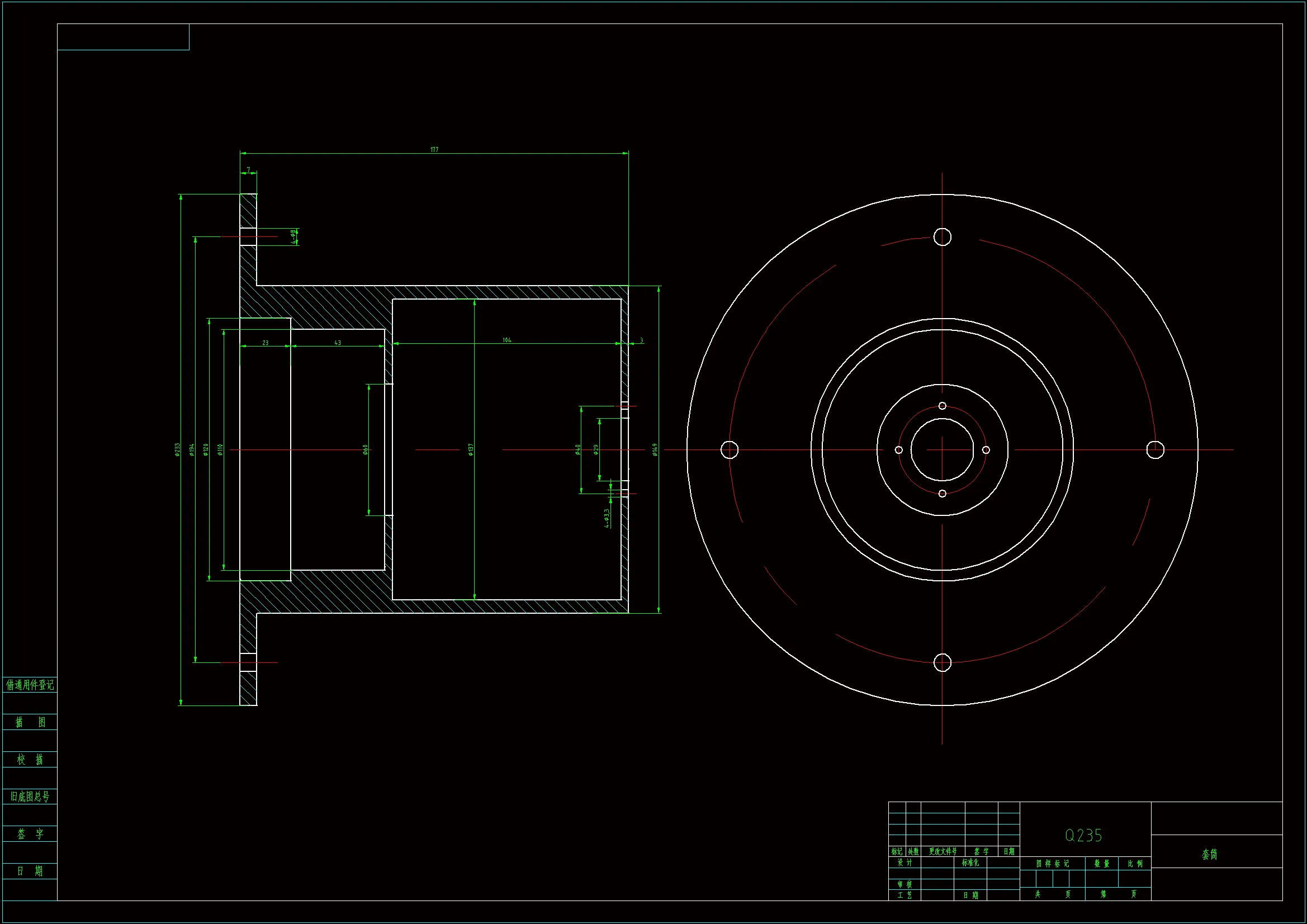
Task: Select the 104 cavity depth dimension text
Action: 506,340
